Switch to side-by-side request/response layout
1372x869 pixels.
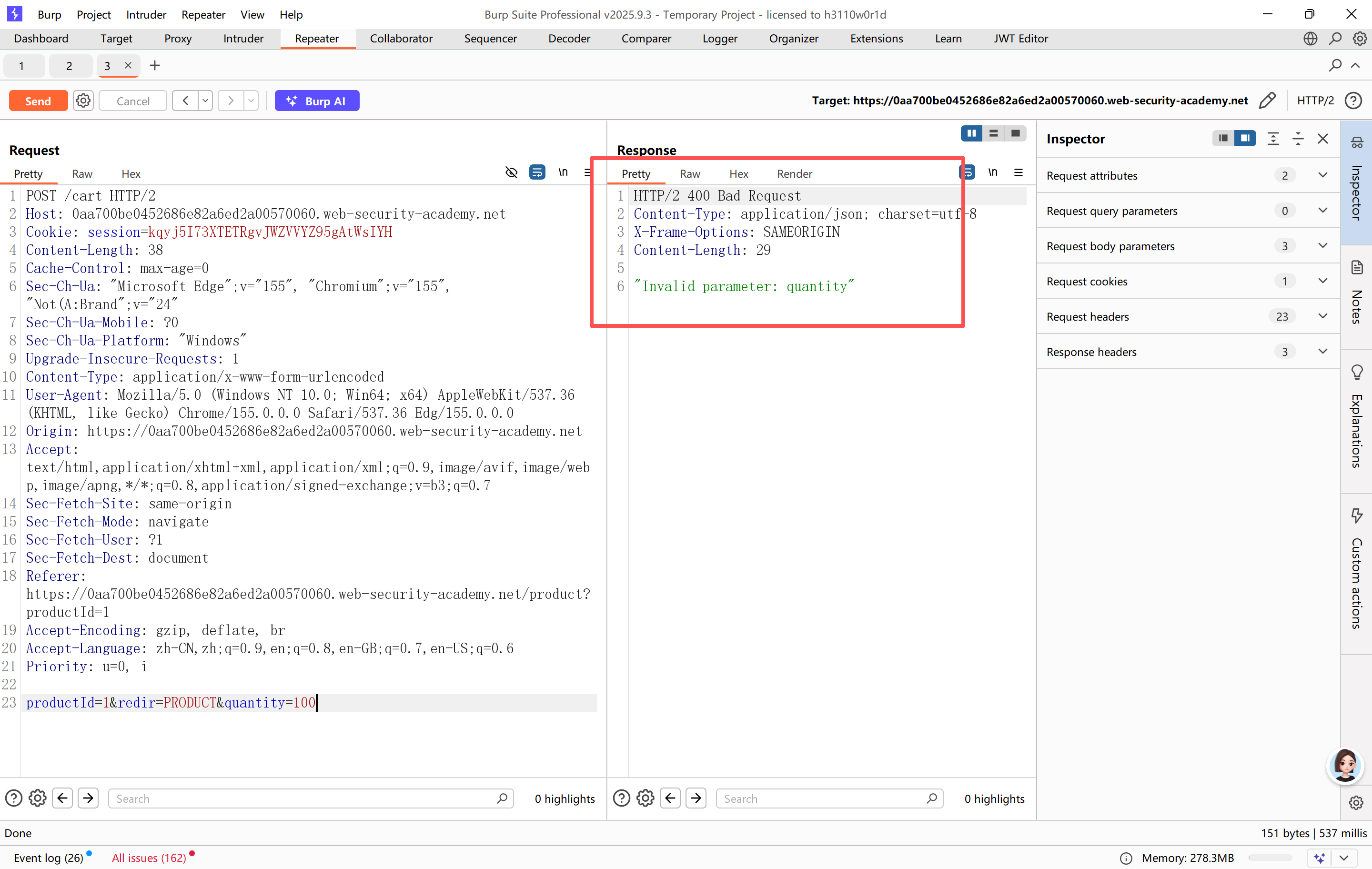971,133
